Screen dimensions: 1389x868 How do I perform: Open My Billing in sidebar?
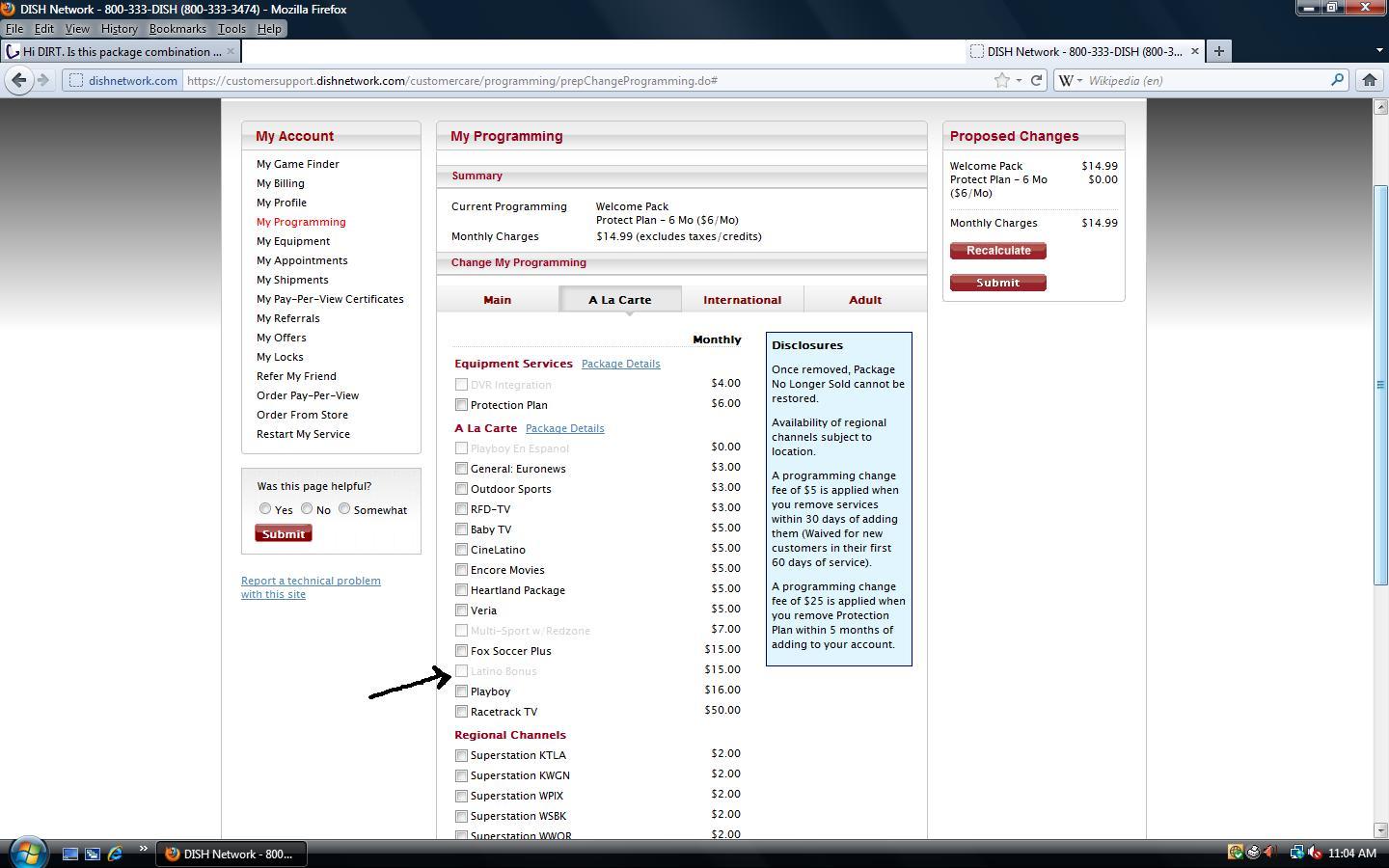(281, 183)
